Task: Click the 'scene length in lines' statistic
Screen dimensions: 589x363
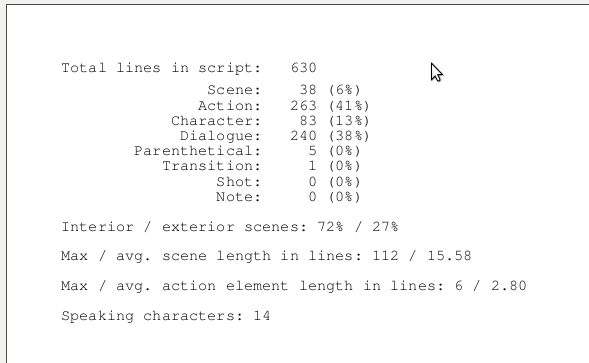Action: pyautogui.click(x=266, y=256)
